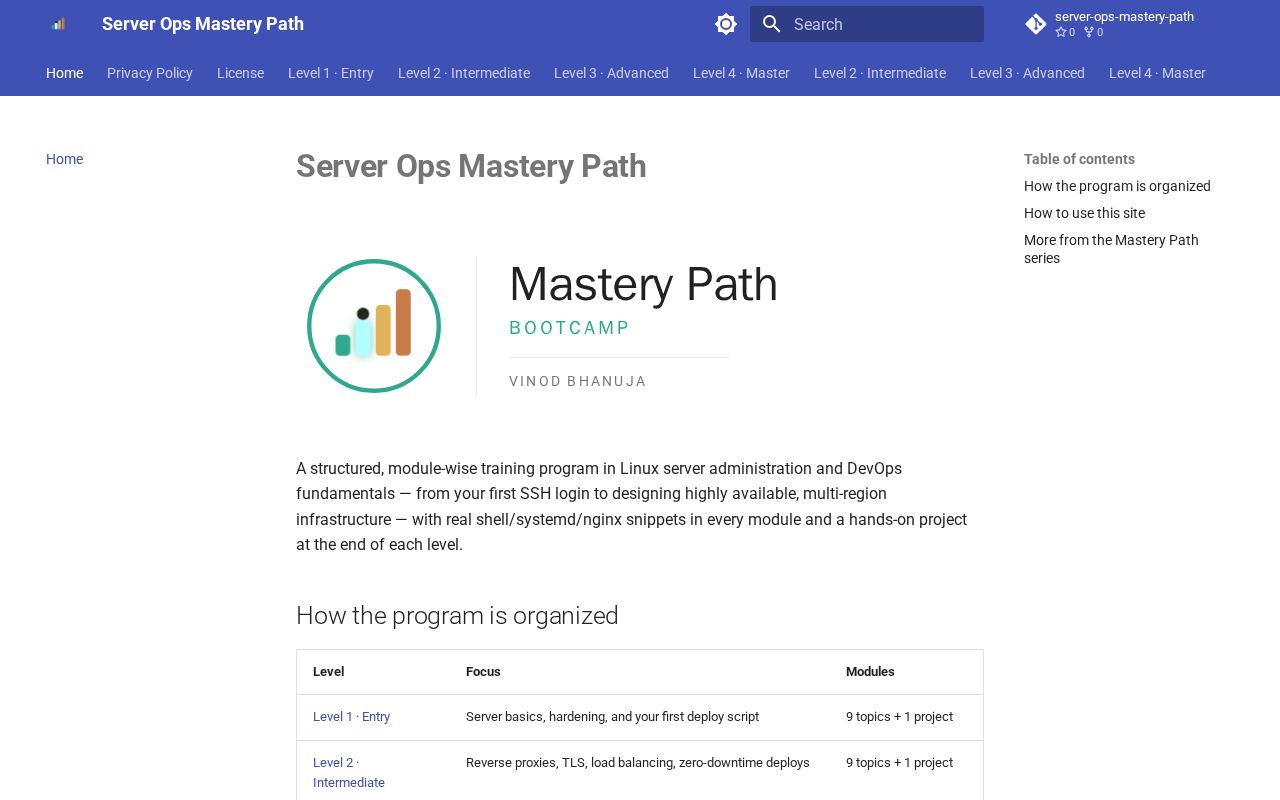The width and height of the screenshot is (1280, 800).
Task: Focus the Search input field
Action: click(x=867, y=24)
